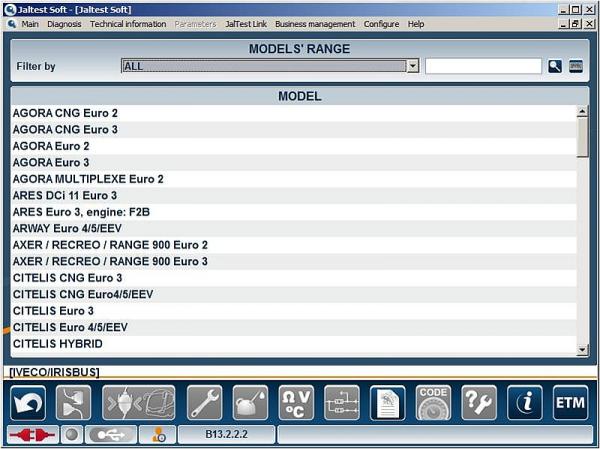
Task: Click the USB status icon
Action: [111, 435]
